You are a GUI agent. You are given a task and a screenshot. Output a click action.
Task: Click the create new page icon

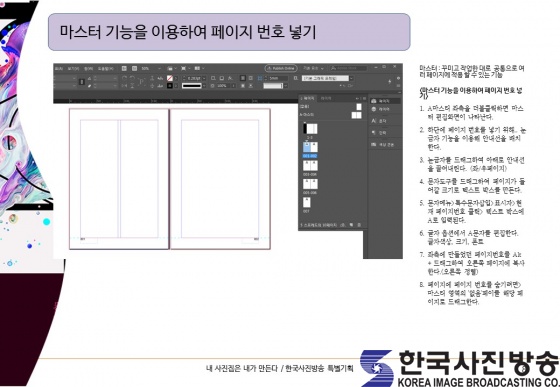pyautogui.click(x=351, y=225)
